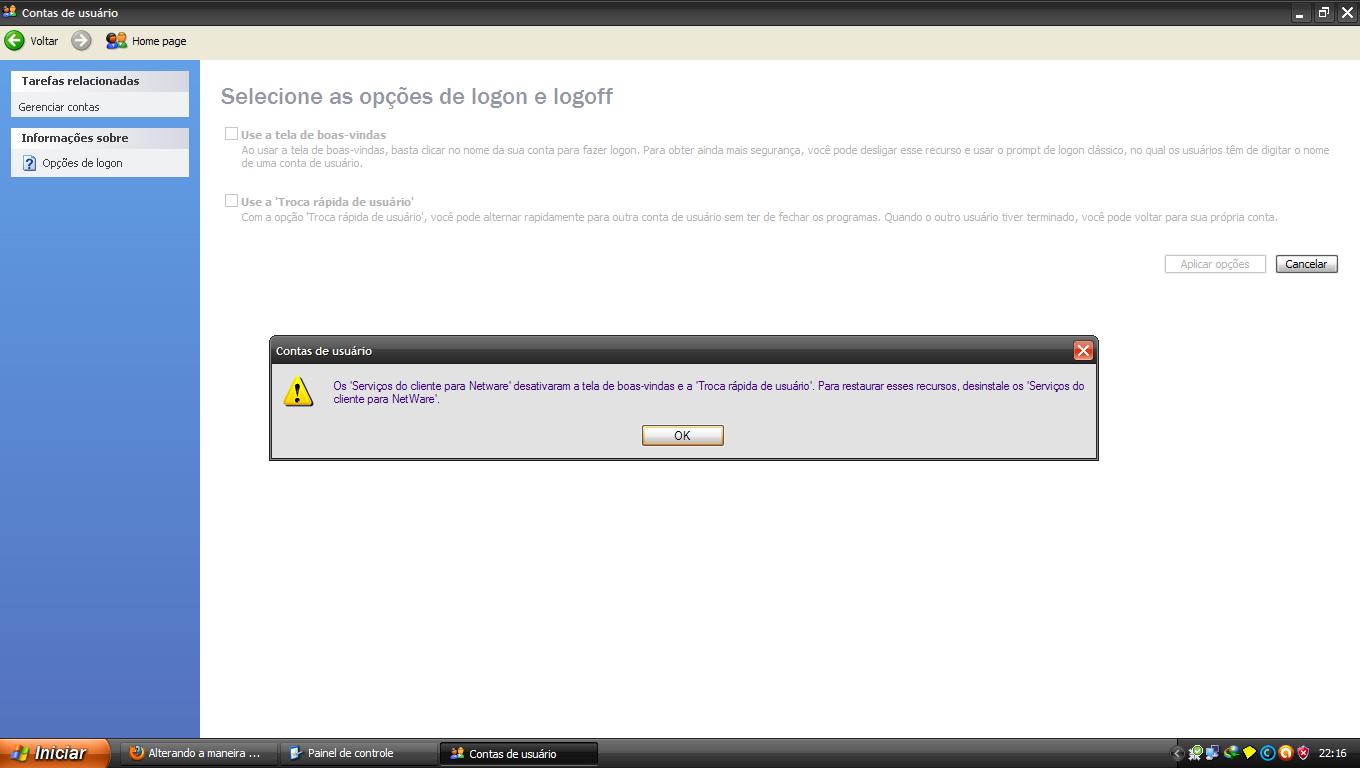This screenshot has height=768, width=1360.
Task: Close the Contas de usuário warning dialog
Action: (x=1082, y=350)
